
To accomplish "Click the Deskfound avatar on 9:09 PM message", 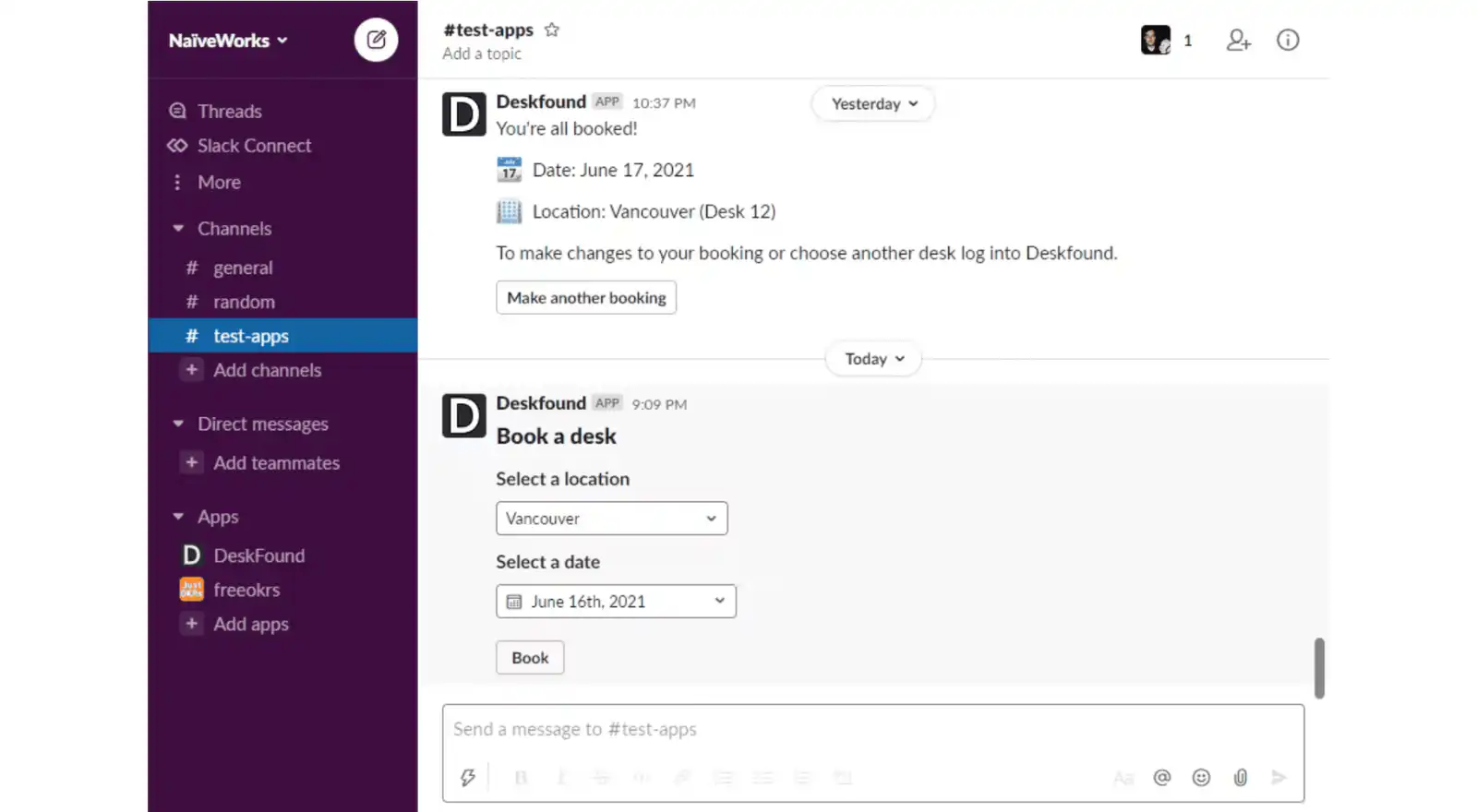I will click(x=464, y=416).
